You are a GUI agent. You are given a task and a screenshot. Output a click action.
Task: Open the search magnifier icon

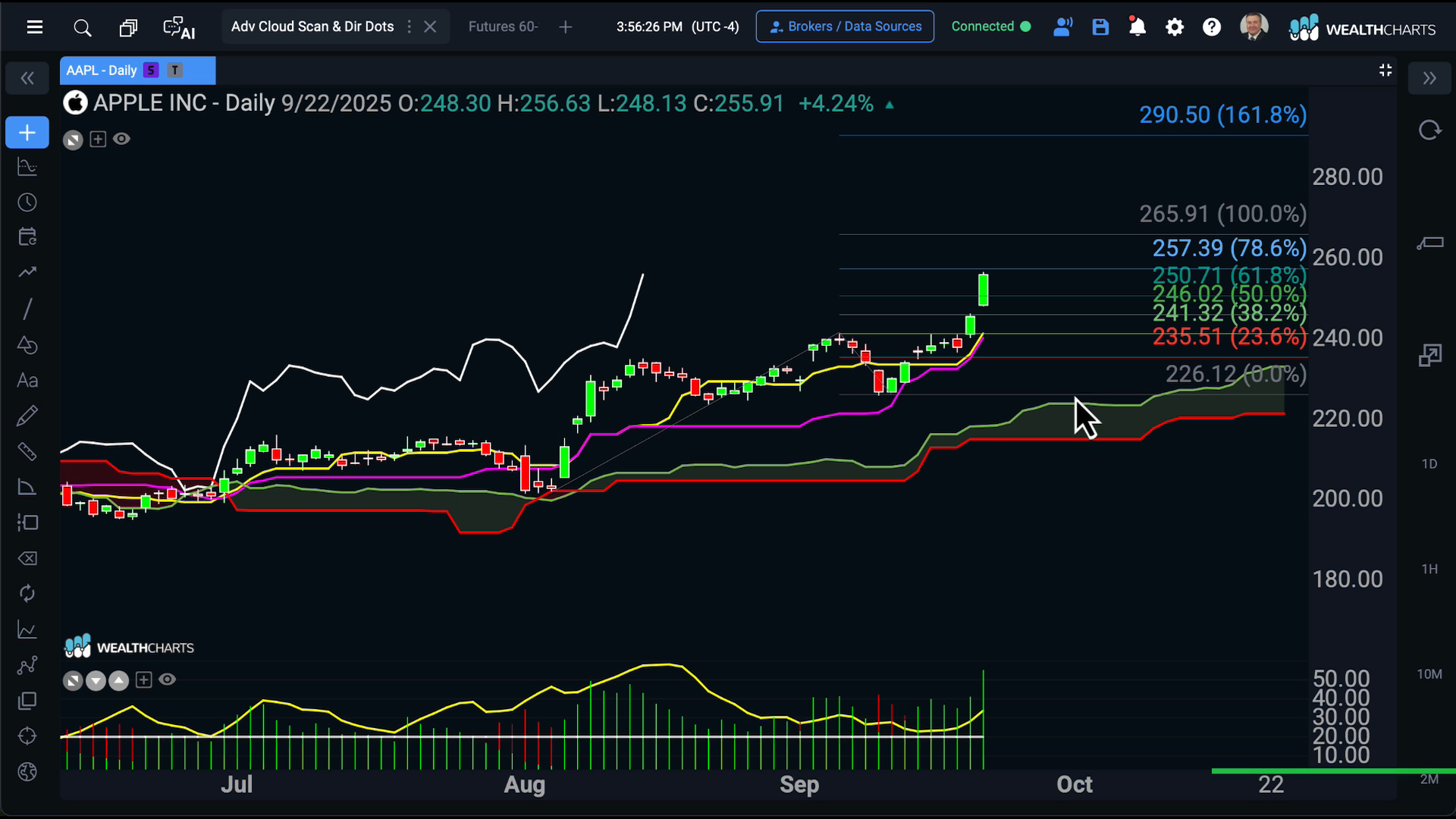coord(82,28)
